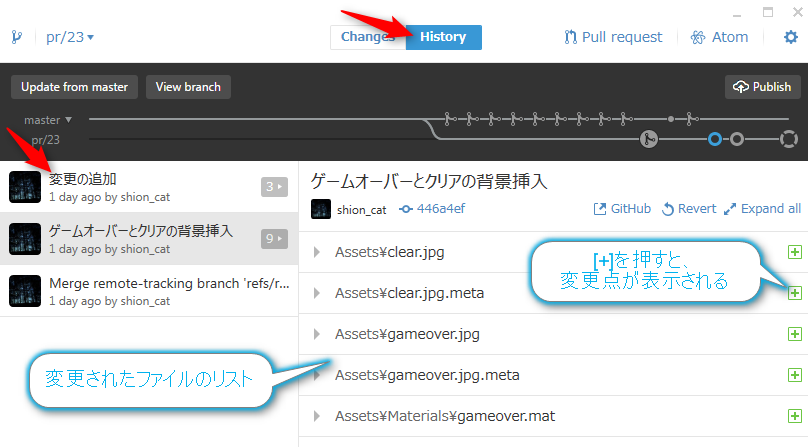The image size is (808, 447).
Task: Click green plus icon for Assets¥gameover.jpg
Action: point(795,334)
